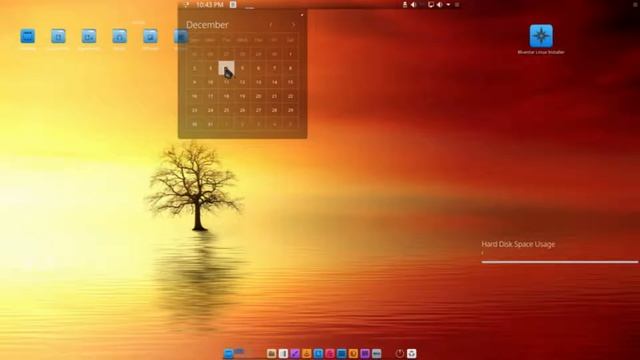Click the person-shaped icon in system tray
640x360 pixels.
(405, 4)
